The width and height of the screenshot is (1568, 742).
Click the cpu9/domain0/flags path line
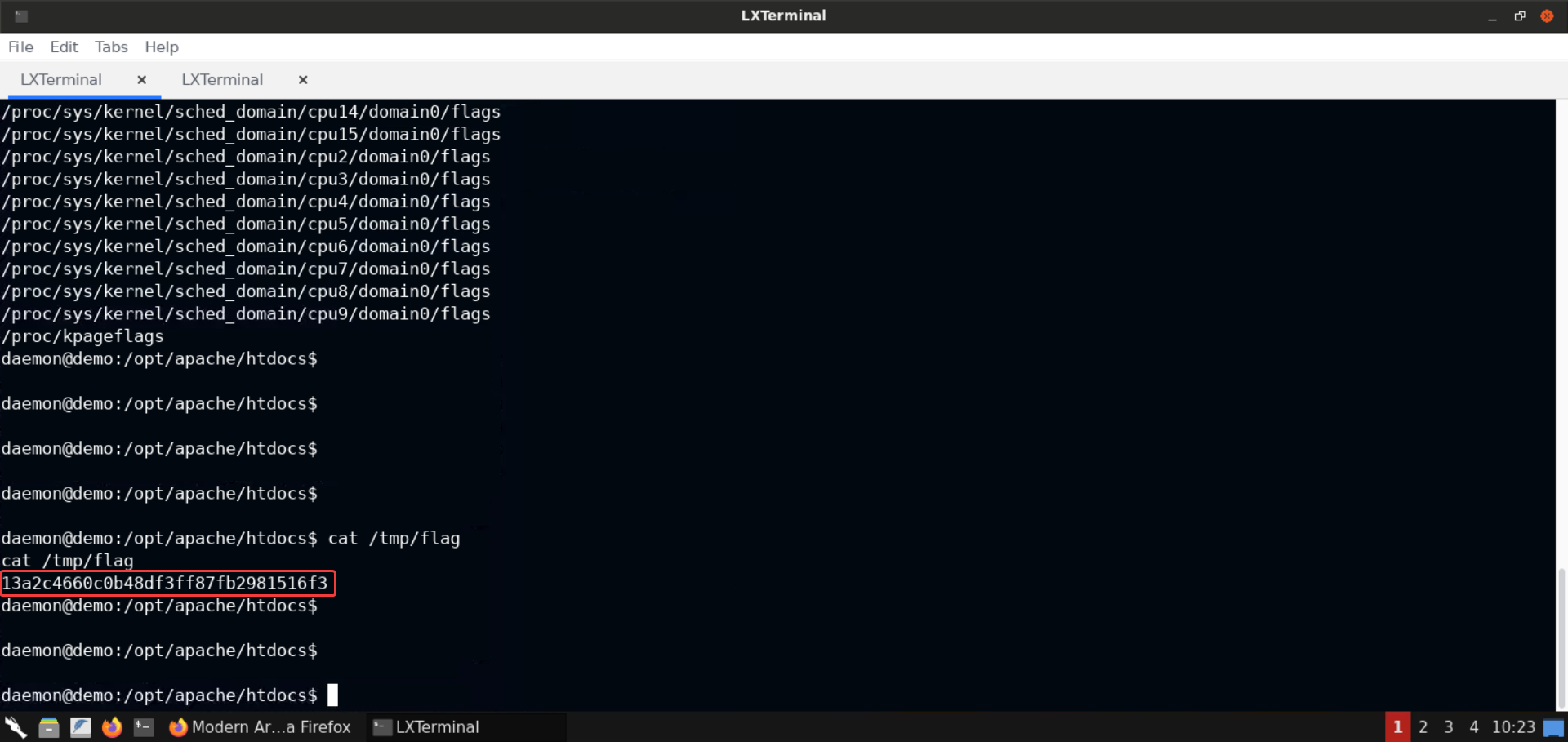coord(246,313)
